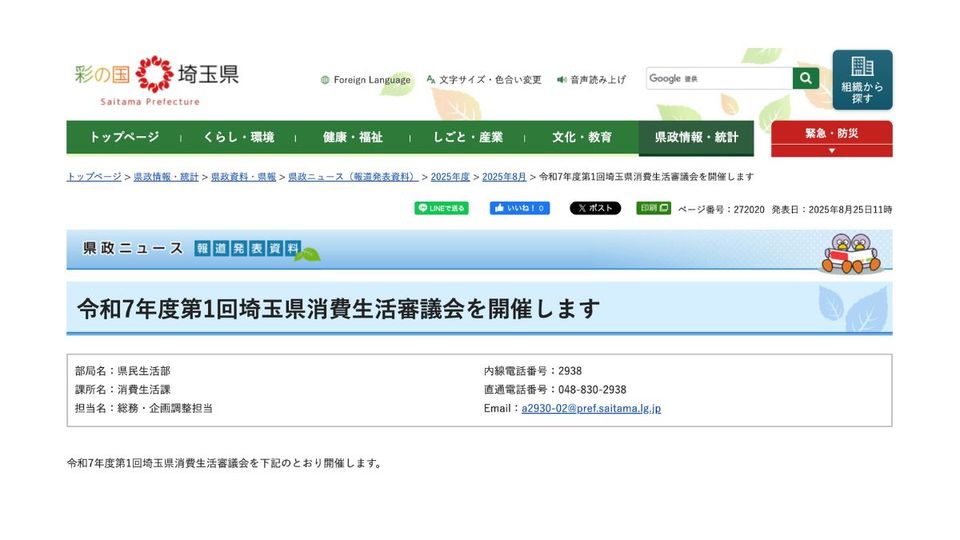Click the green 印刷 print button
This screenshot has width=960, height=540.
coord(653,209)
